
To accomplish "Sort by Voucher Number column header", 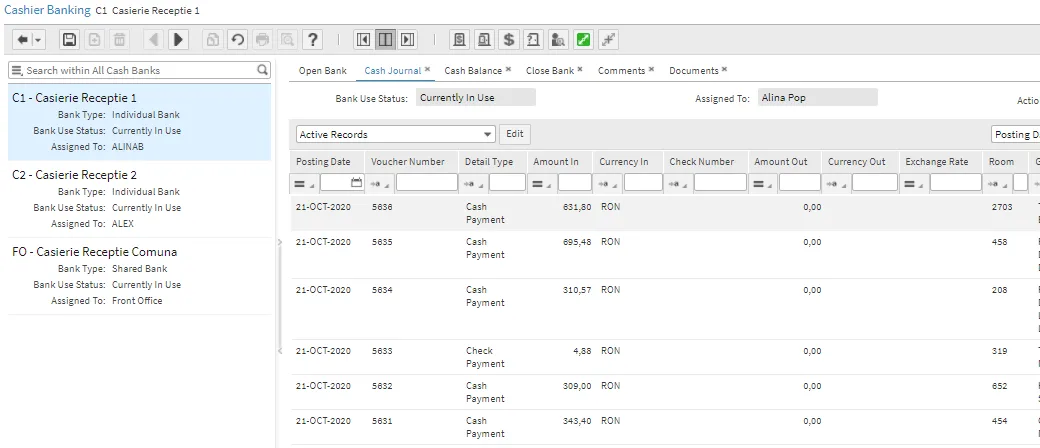I will coord(408,162).
